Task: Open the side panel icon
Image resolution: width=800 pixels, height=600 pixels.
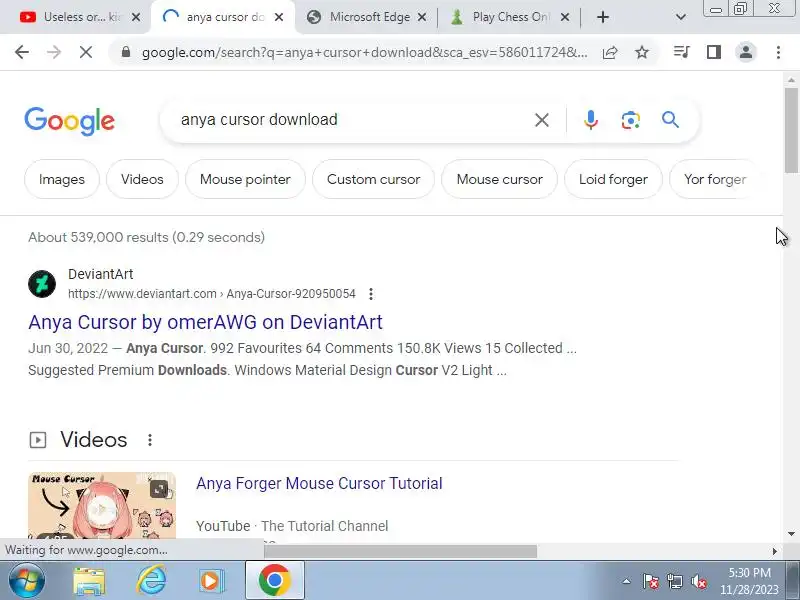Action: point(714,52)
